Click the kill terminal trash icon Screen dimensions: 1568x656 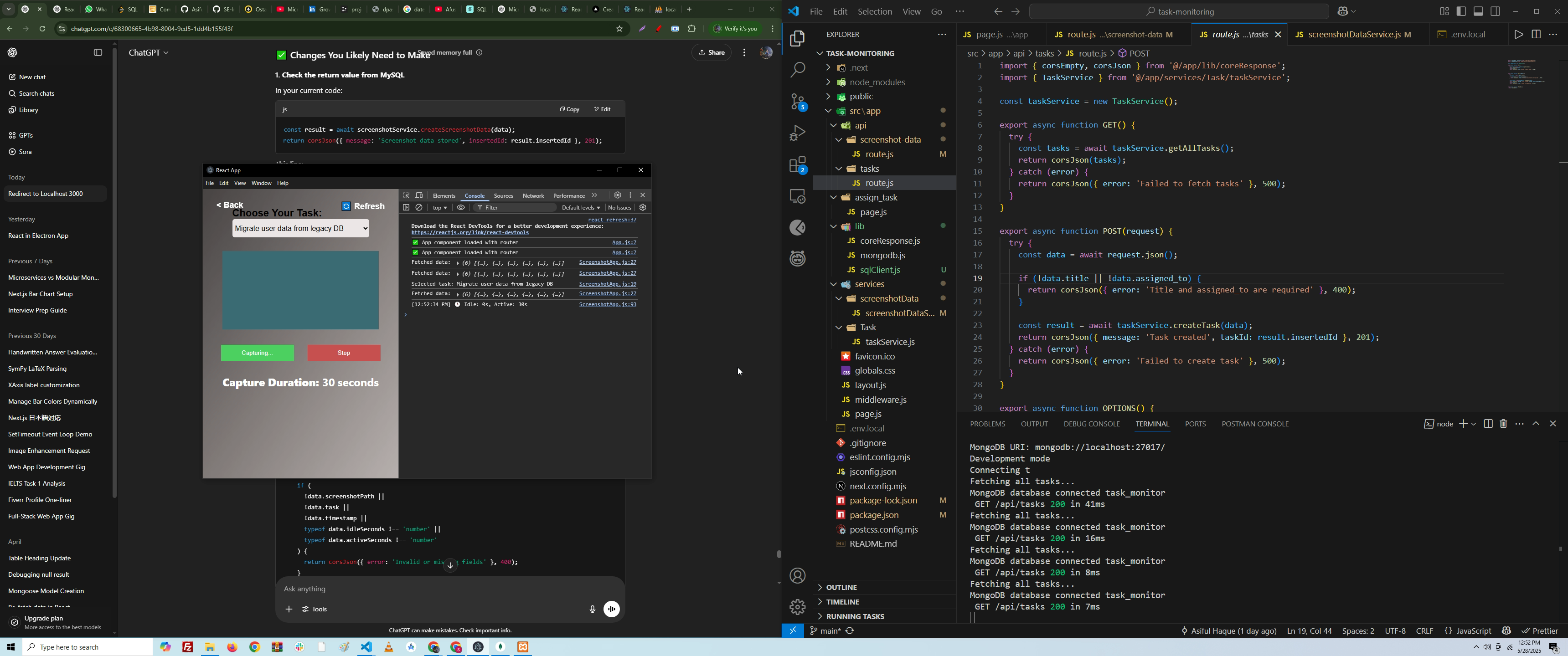coord(1503,424)
